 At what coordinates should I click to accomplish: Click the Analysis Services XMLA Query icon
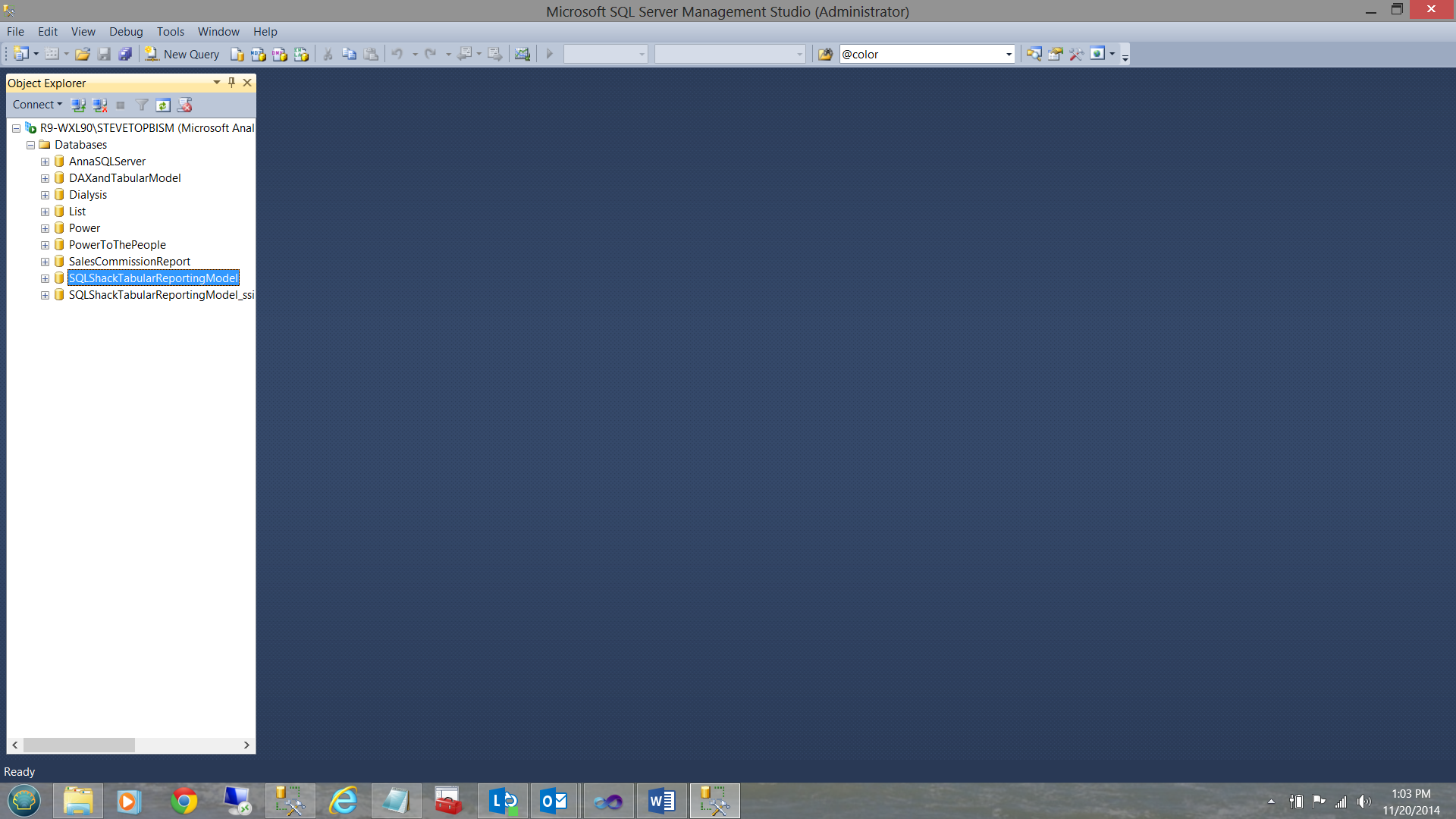pos(301,54)
